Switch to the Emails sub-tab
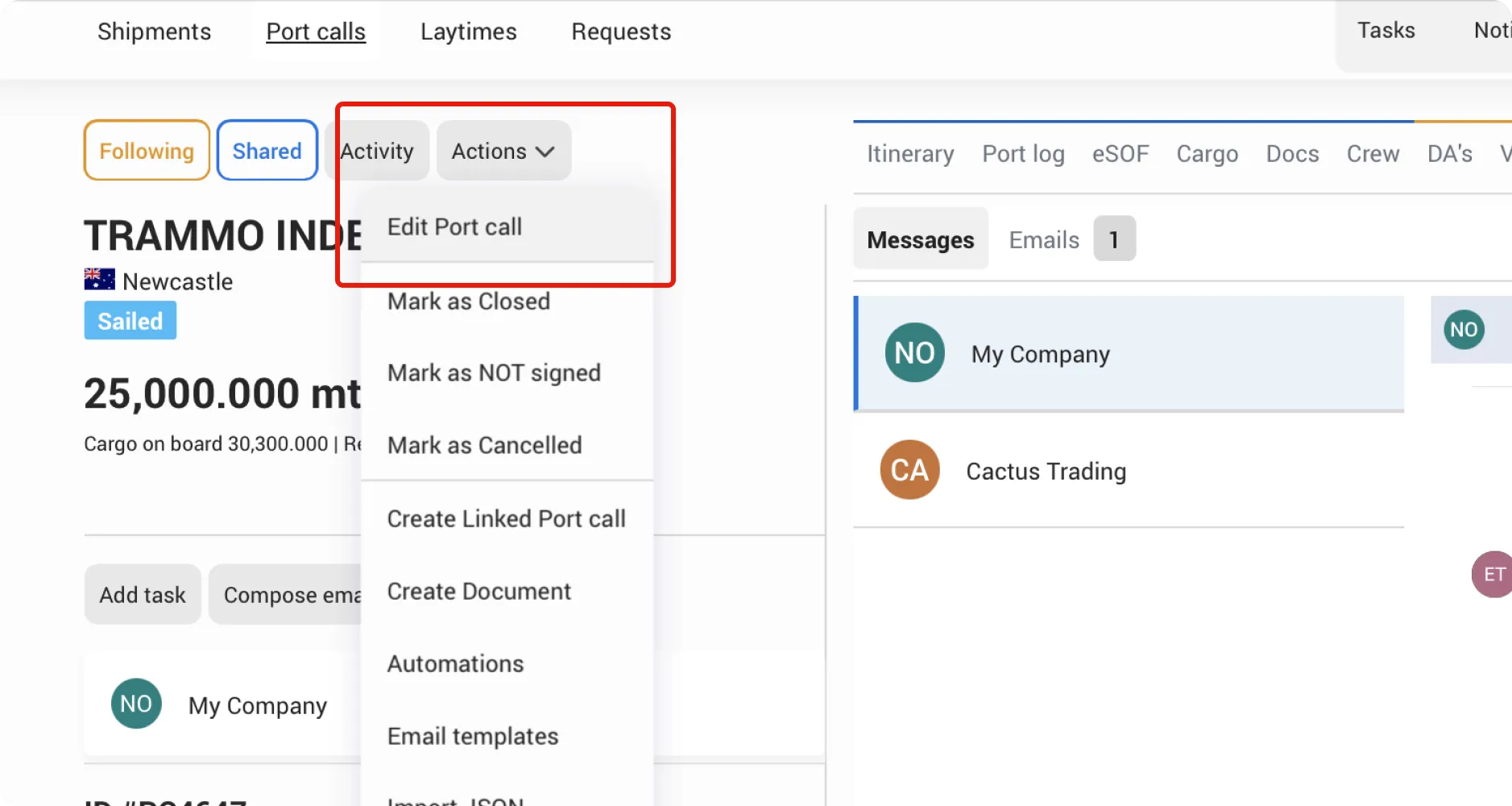Screen dimensions: 1512x806 click(x=1044, y=239)
